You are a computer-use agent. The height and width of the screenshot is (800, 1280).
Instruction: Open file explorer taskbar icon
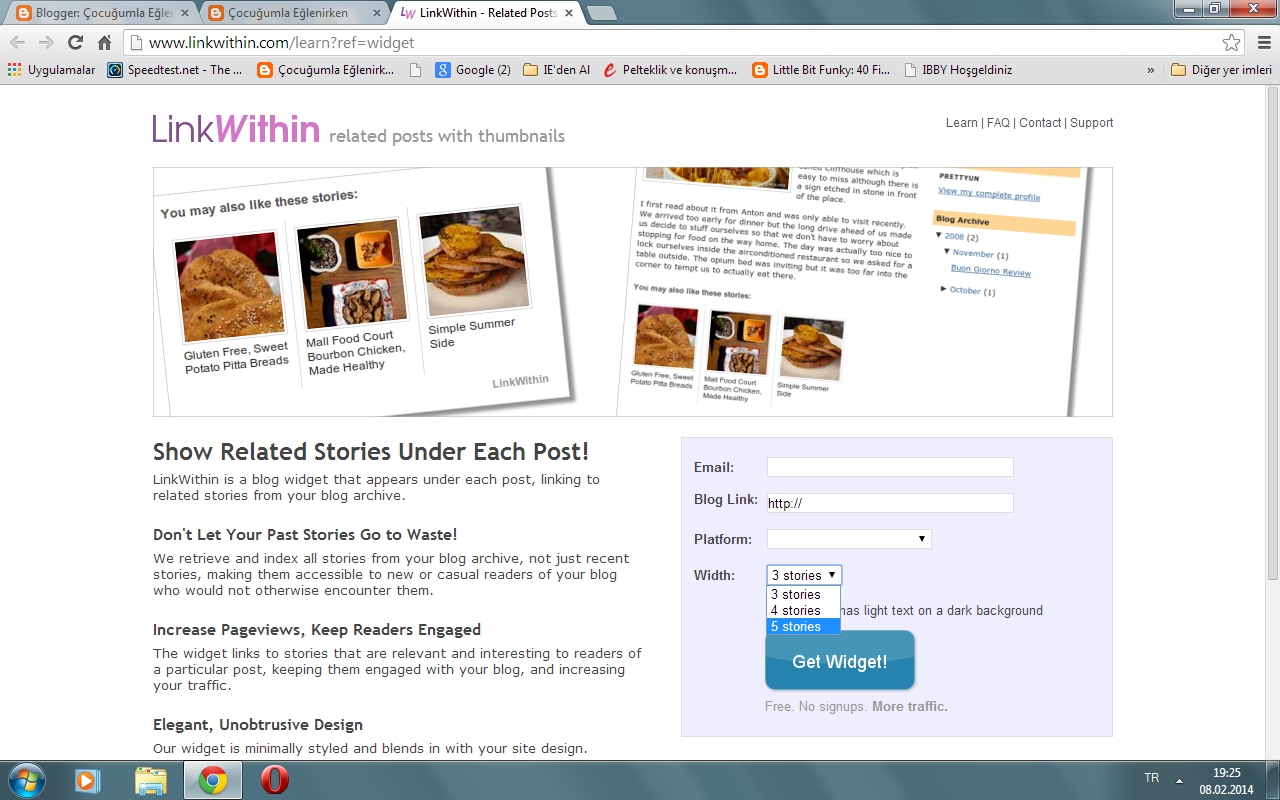(x=150, y=780)
